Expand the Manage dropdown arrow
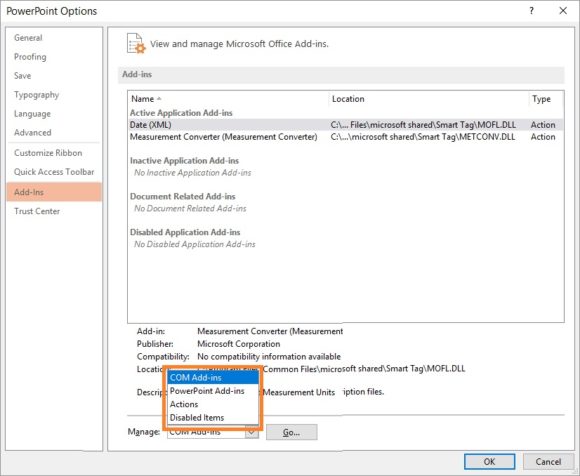Image resolution: width=580 pixels, height=476 pixels. point(252,432)
